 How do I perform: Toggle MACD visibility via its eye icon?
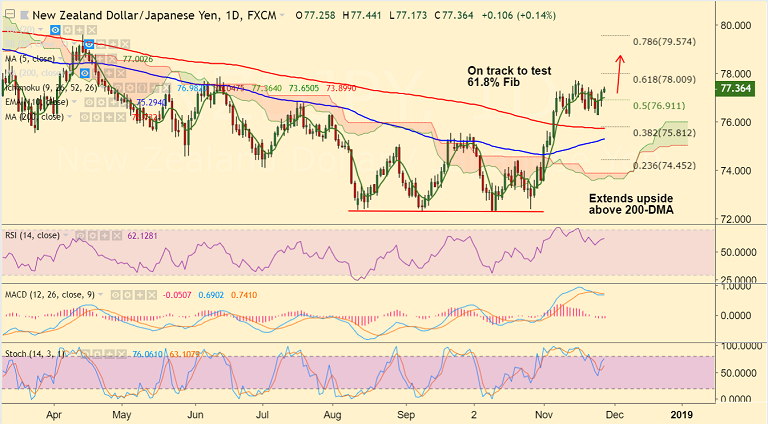[x=116, y=295]
